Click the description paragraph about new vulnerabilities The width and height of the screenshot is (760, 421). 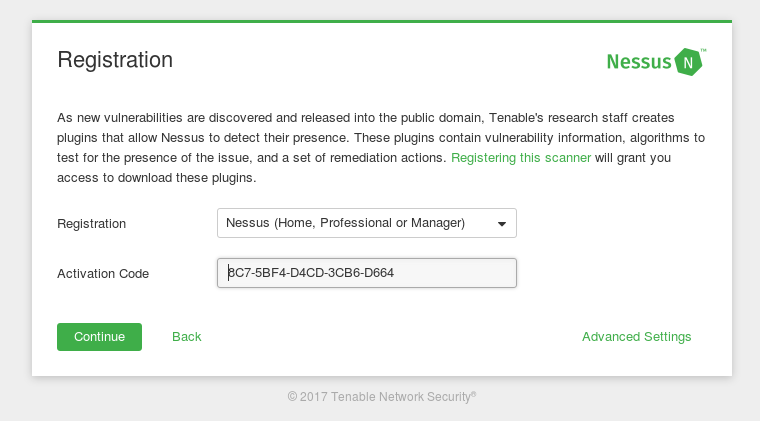[x=381, y=148]
